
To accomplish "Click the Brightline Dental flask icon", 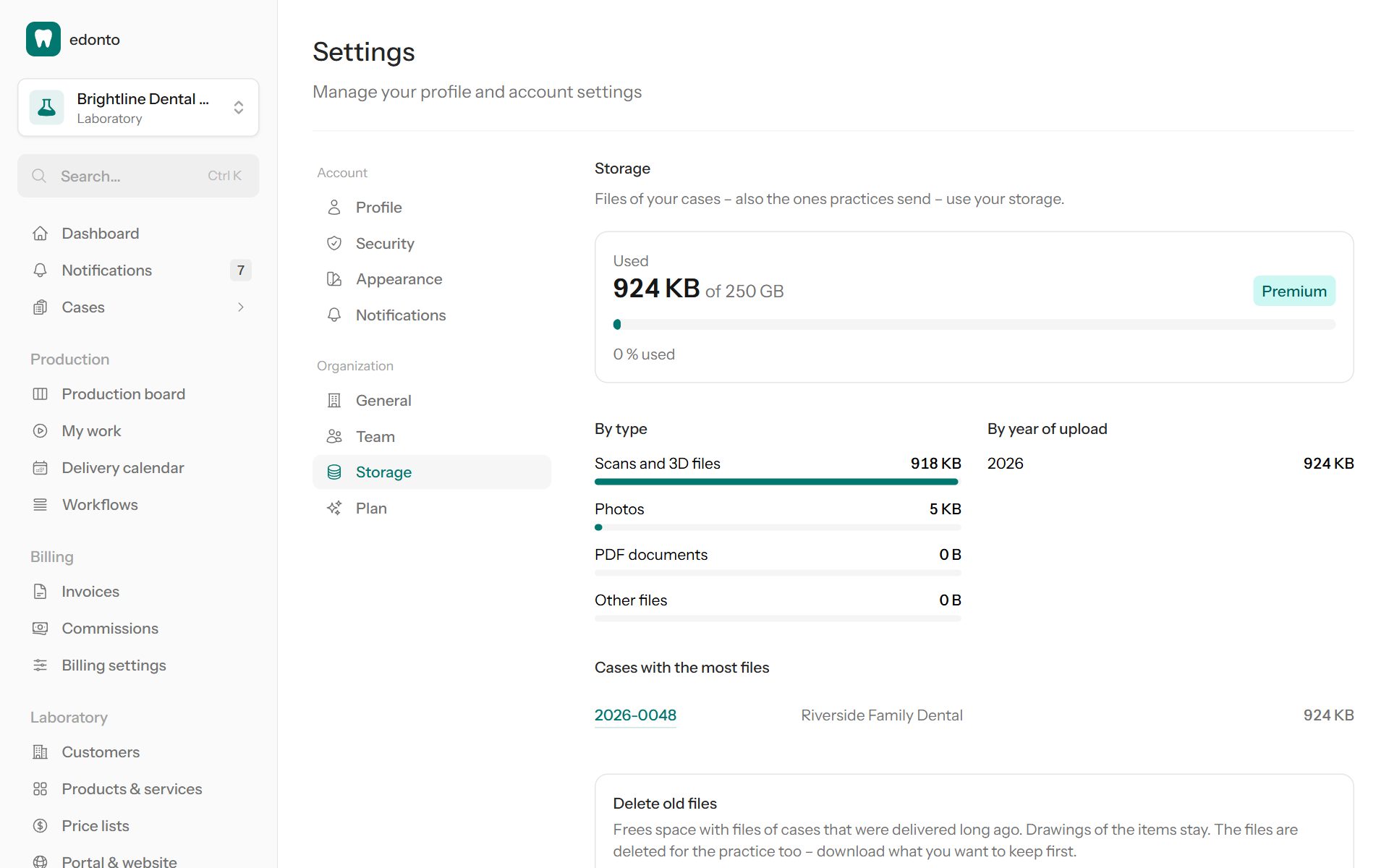I will point(47,108).
